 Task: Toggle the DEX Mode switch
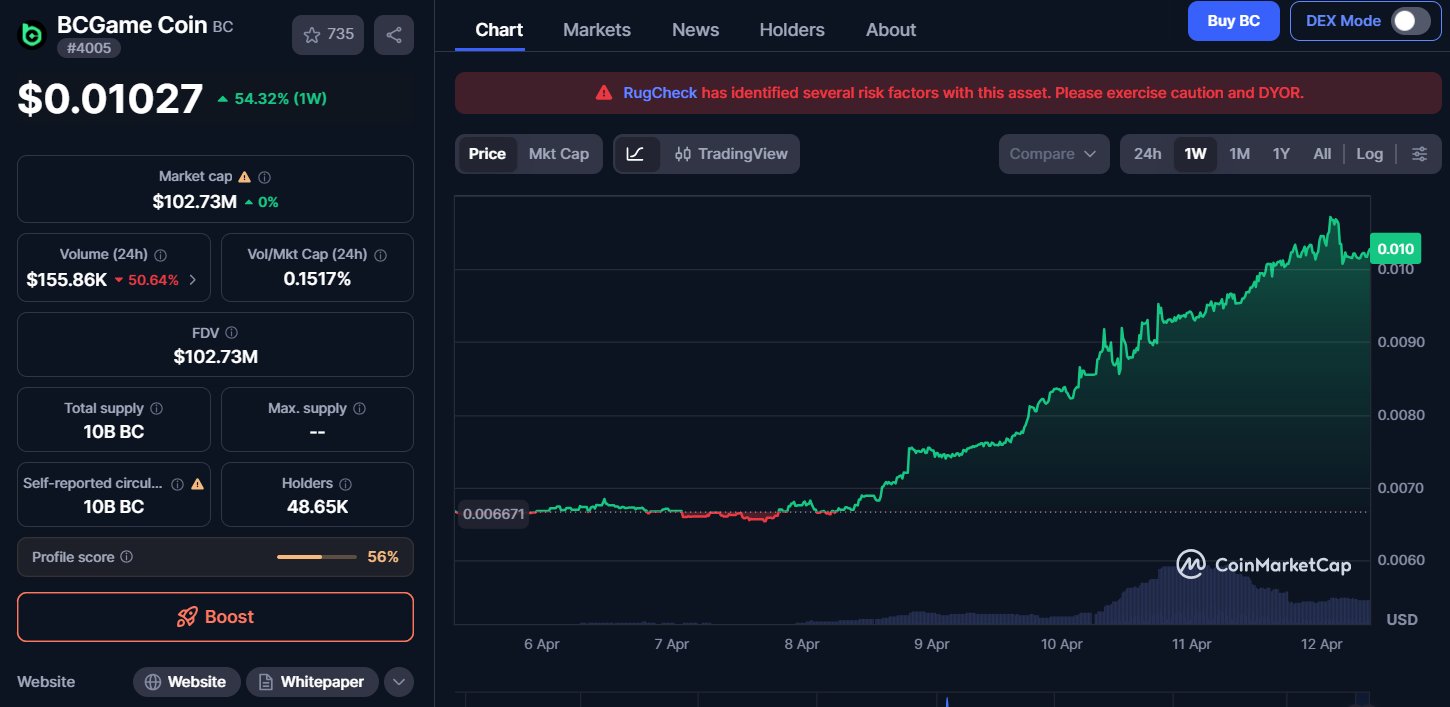1410,21
